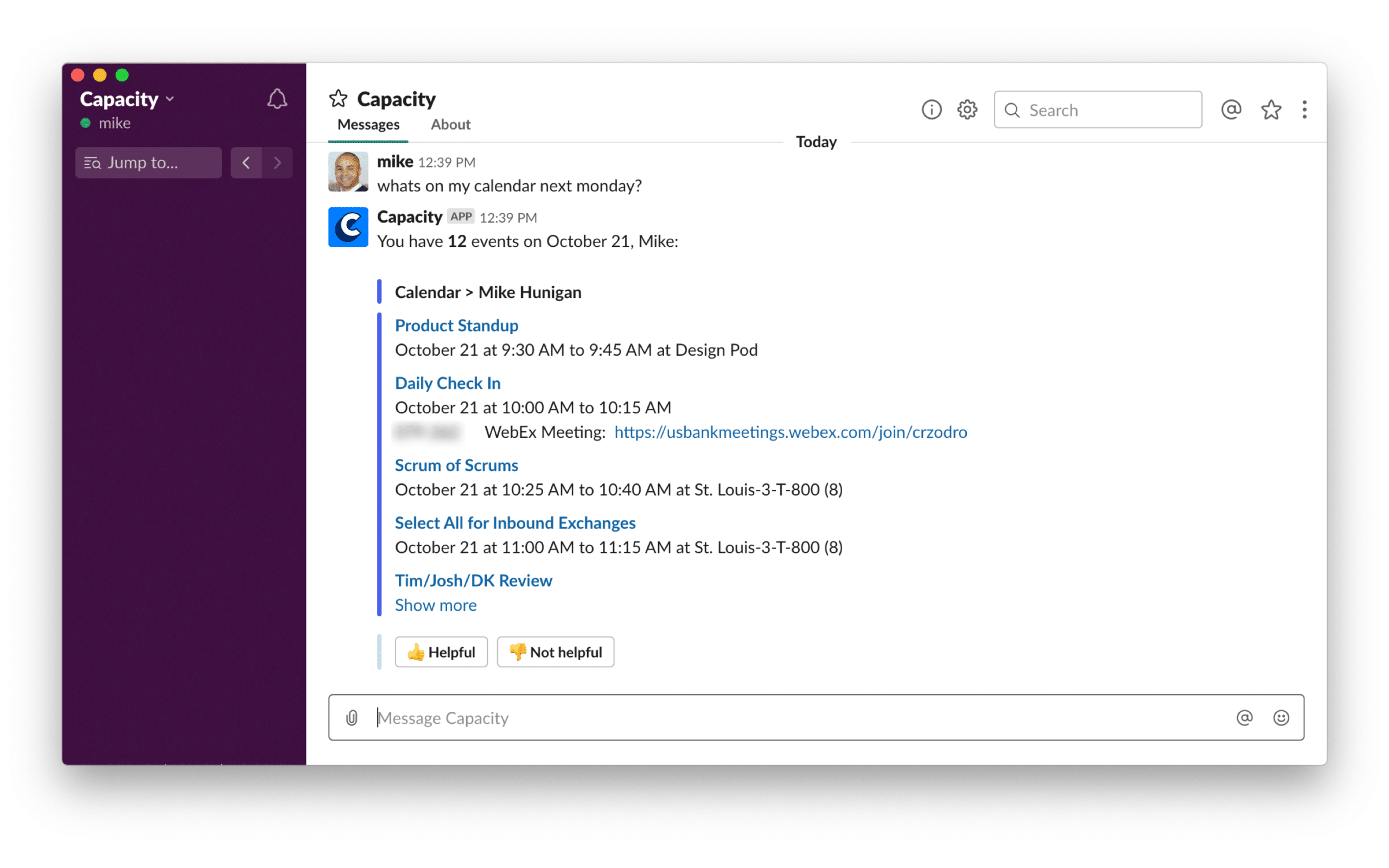The width and height of the screenshot is (1389, 868).
Task: Click mike's profile photo
Action: coord(348,171)
